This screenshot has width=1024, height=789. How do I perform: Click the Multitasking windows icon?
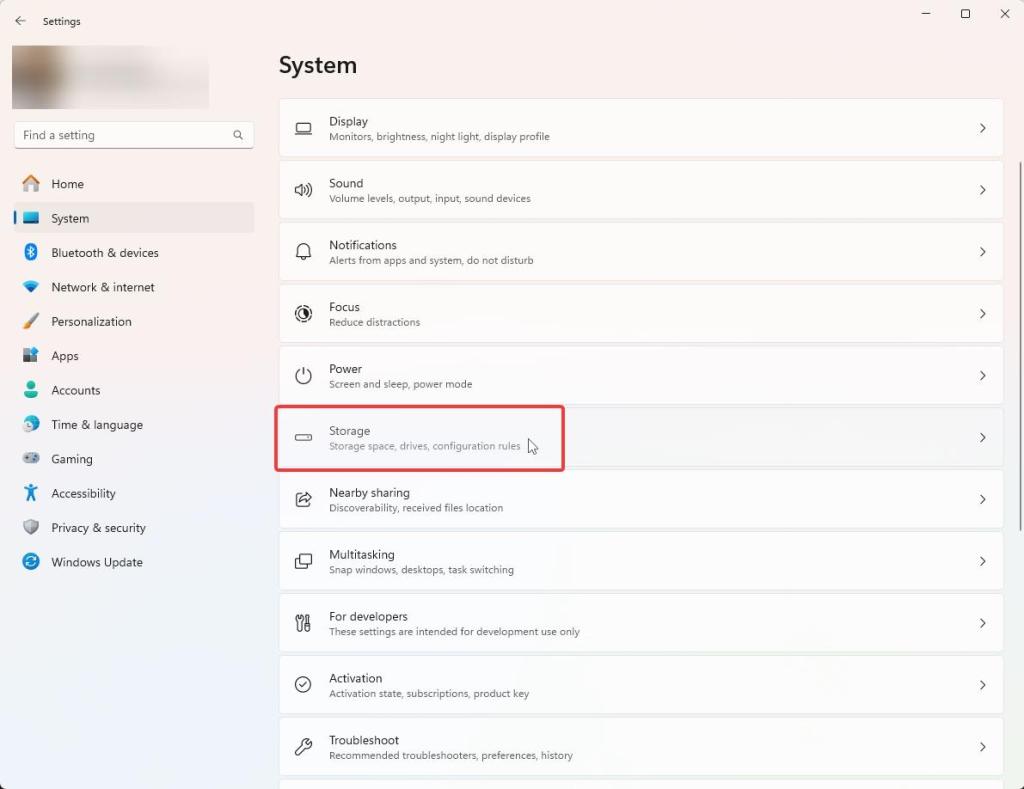[303, 561]
